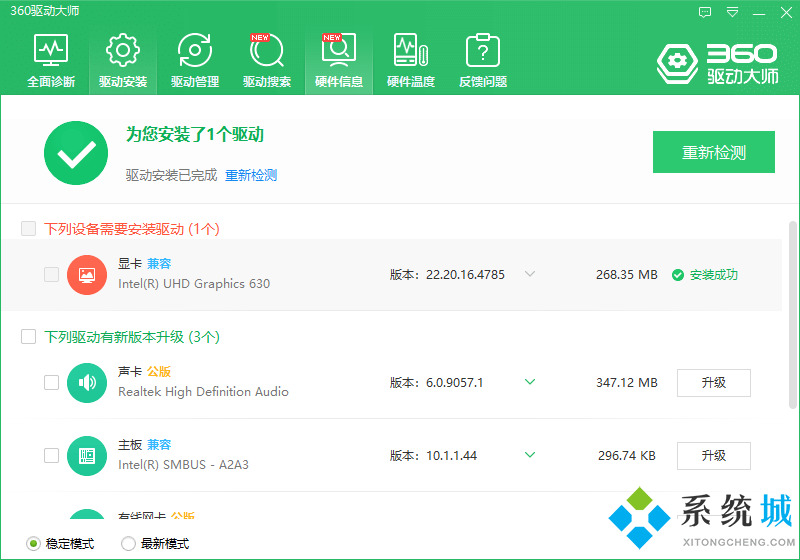800x560 pixels.
Task: Click the Intel(R) SMBUS - A2A3 text
Action: point(183,465)
